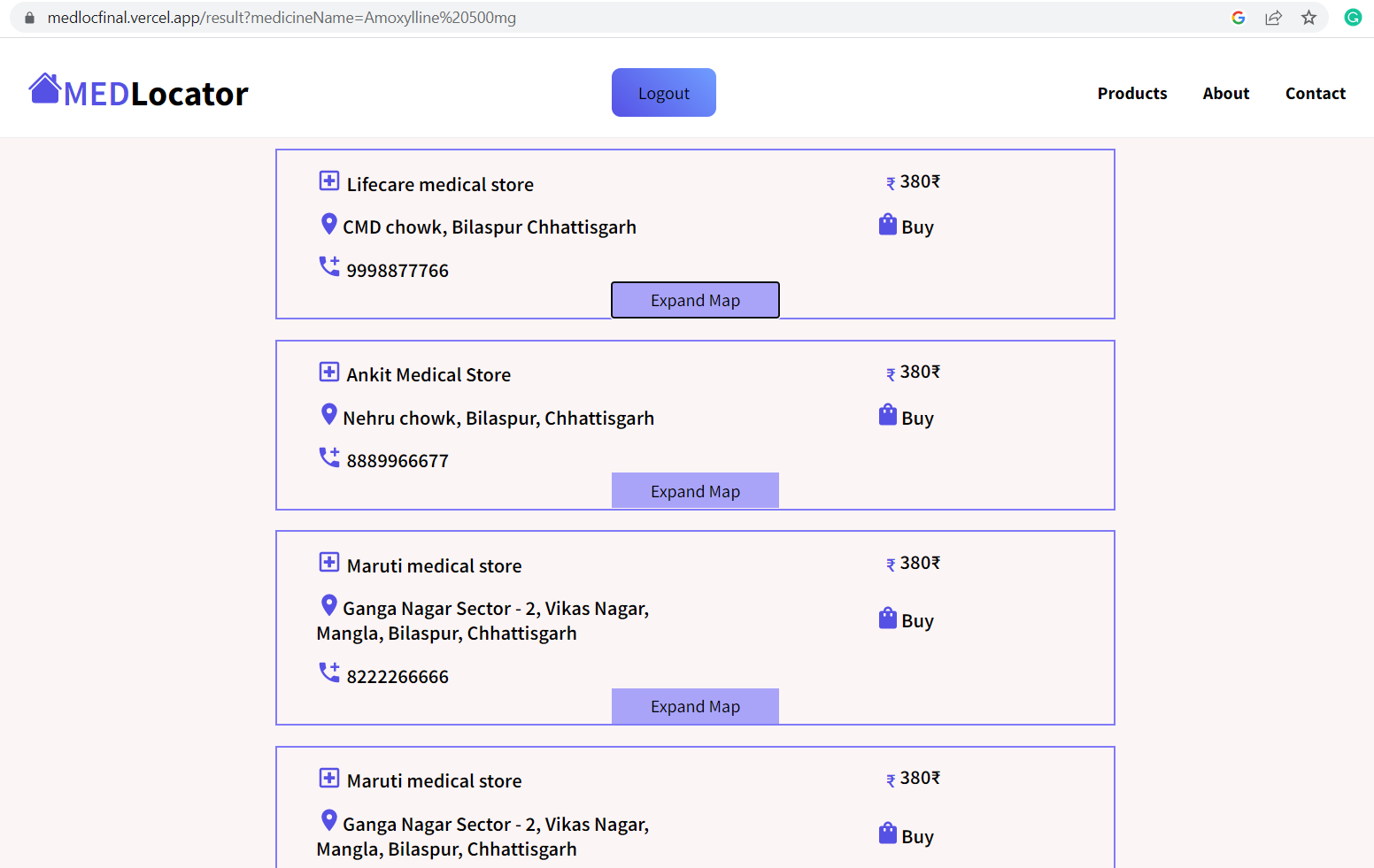This screenshot has width=1374, height=868.
Task: Expand map for Ankit Medical Store
Action: coord(695,491)
